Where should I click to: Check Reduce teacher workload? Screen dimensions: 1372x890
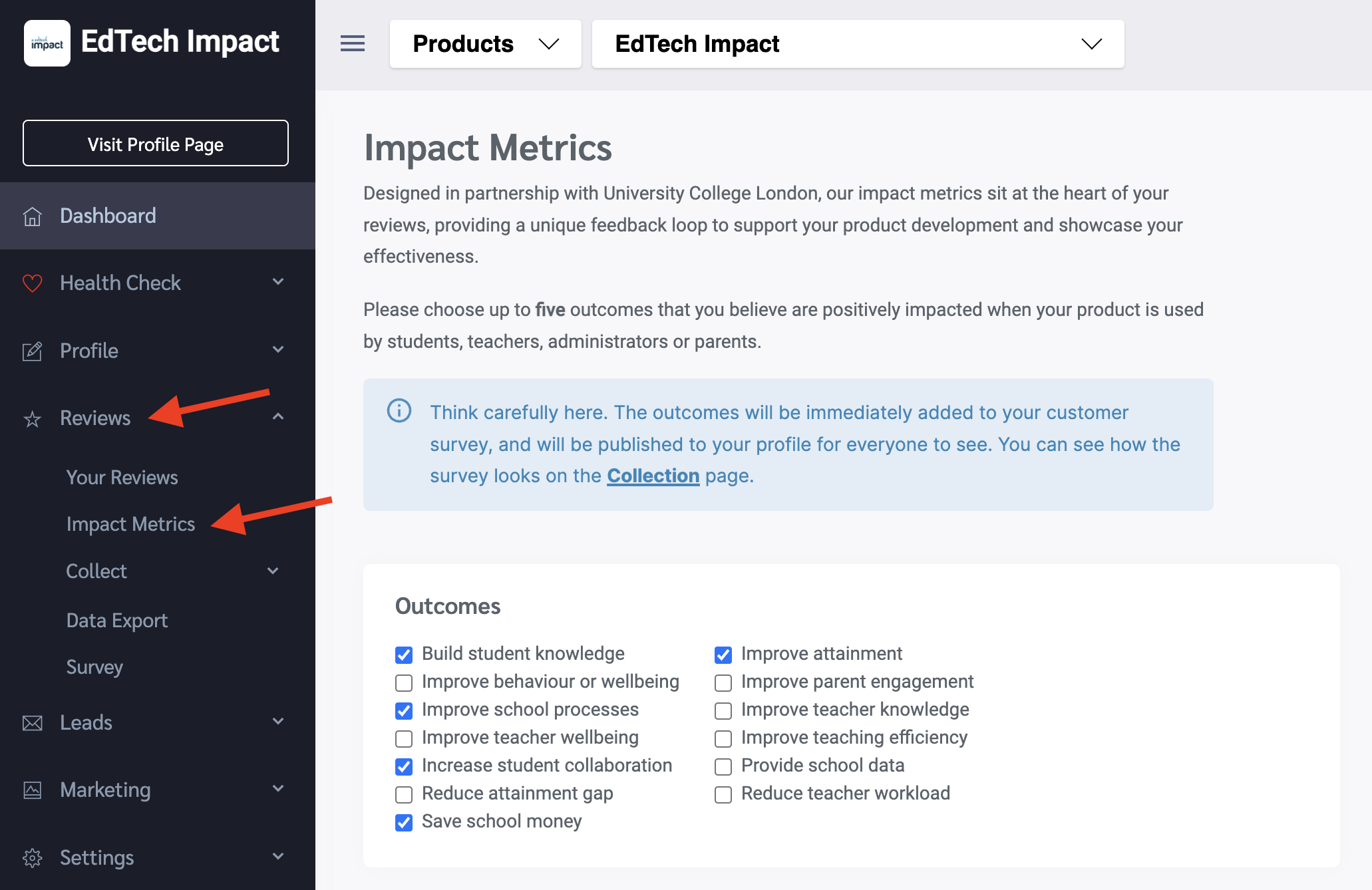tap(723, 794)
